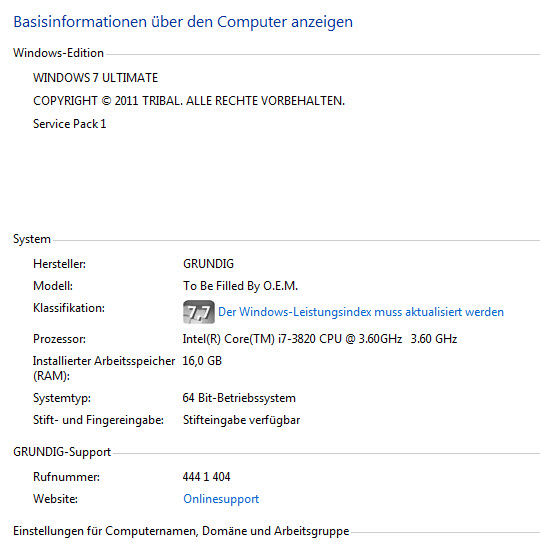Click the Klassifikation label
540x542 pixels.
69,308
